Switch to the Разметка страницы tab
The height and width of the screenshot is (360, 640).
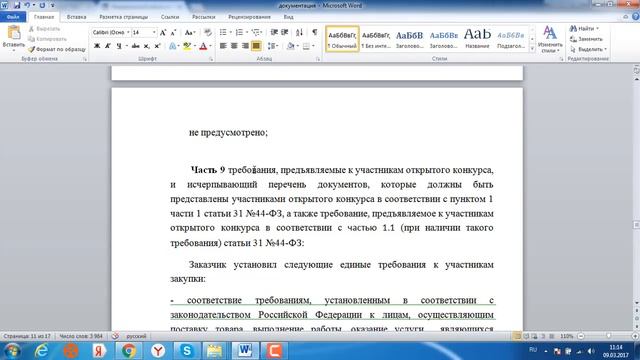[124, 17]
